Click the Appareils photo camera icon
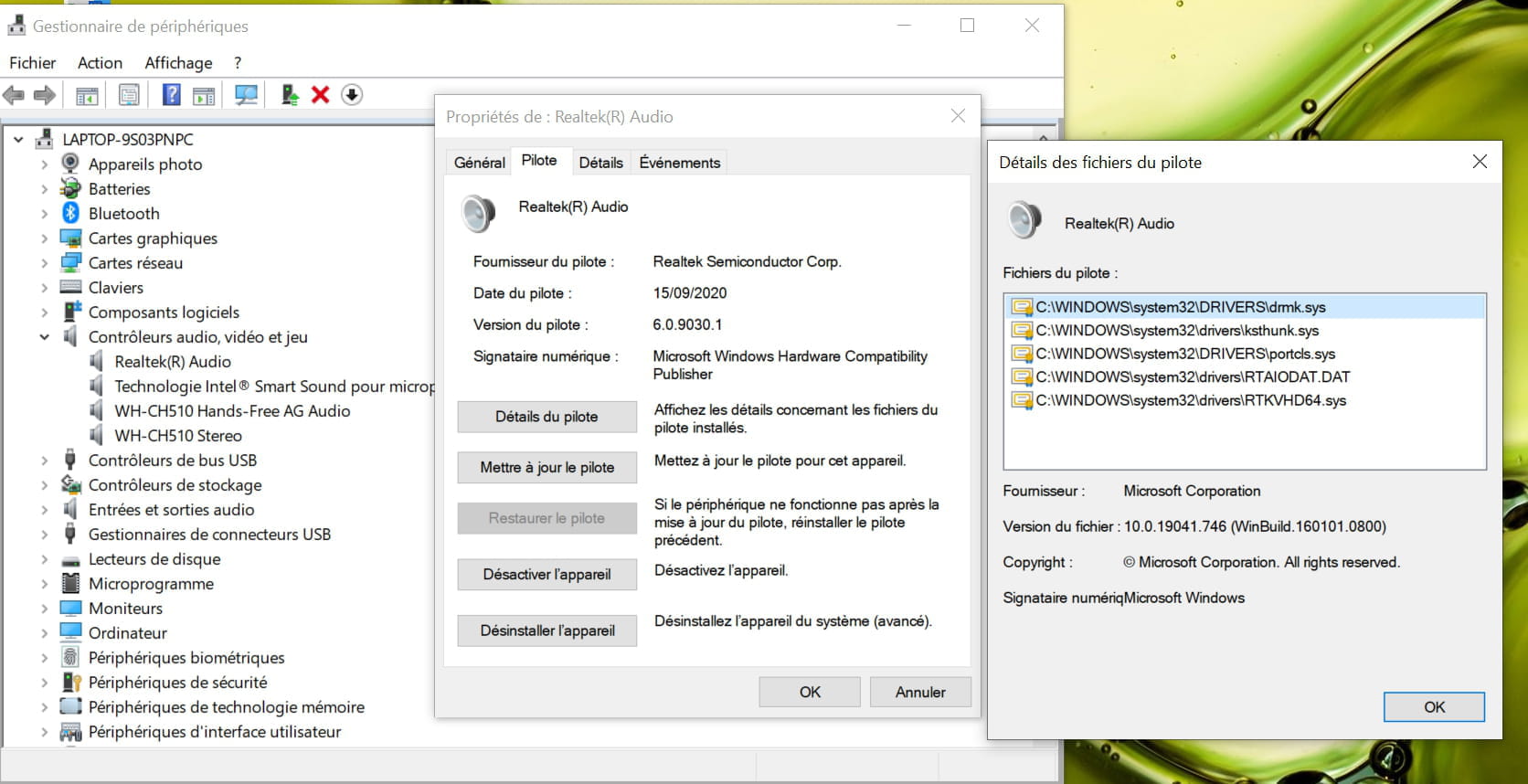Viewport: 1528px width, 784px height. (x=70, y=164)
